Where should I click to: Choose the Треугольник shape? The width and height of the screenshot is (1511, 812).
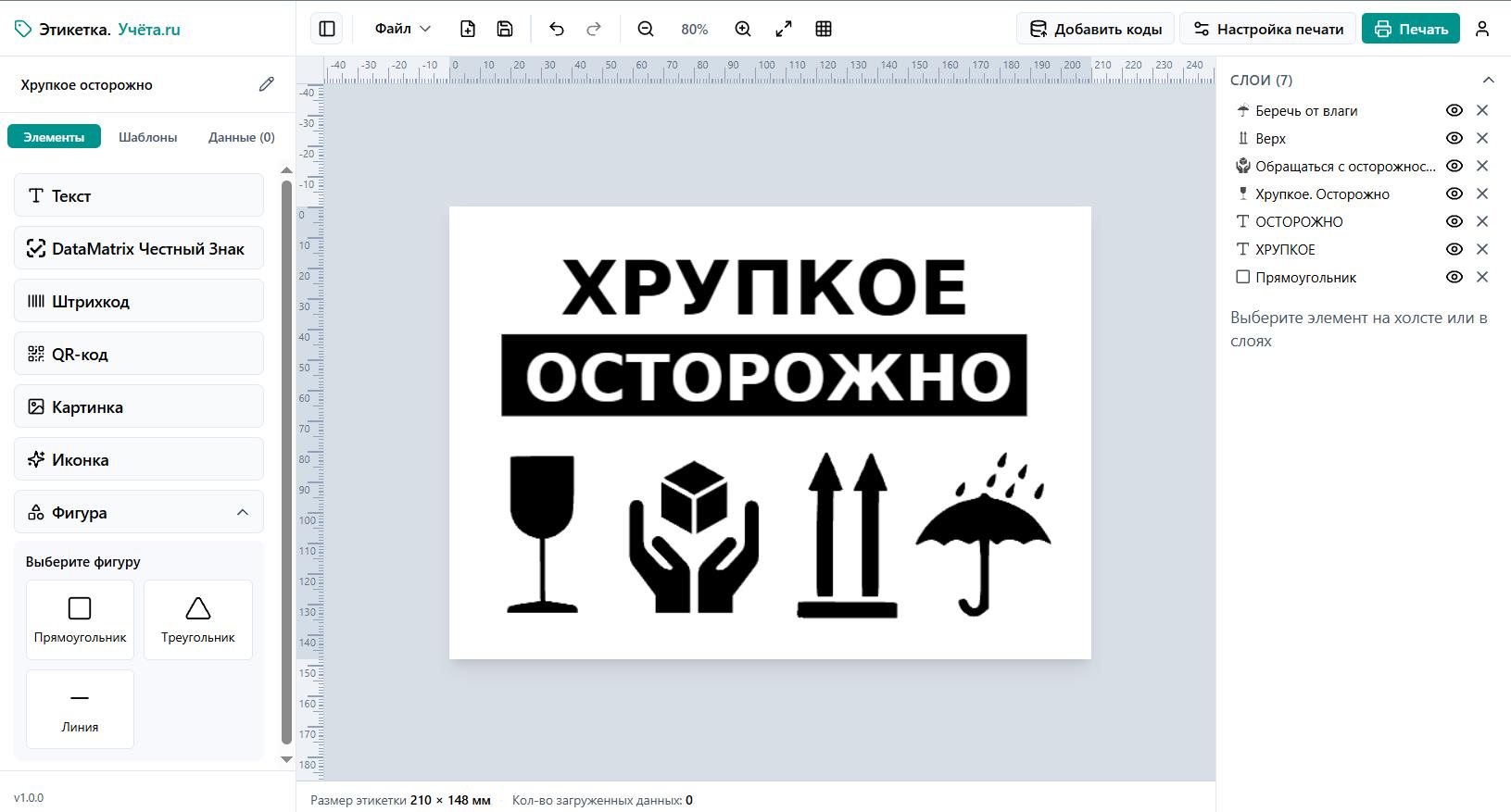198,619
